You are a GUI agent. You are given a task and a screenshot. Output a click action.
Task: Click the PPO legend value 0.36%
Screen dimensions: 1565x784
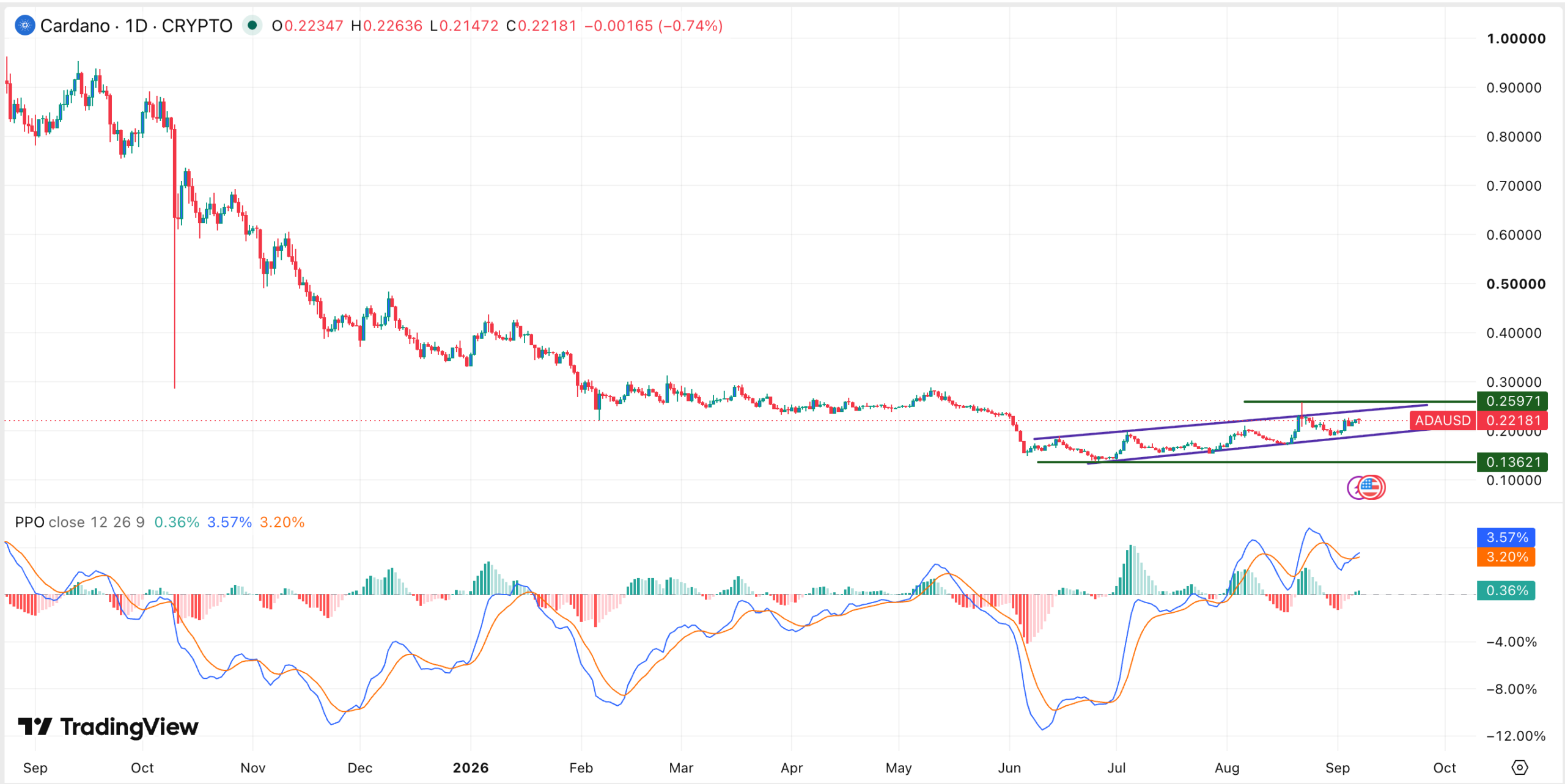click(177, 522)
